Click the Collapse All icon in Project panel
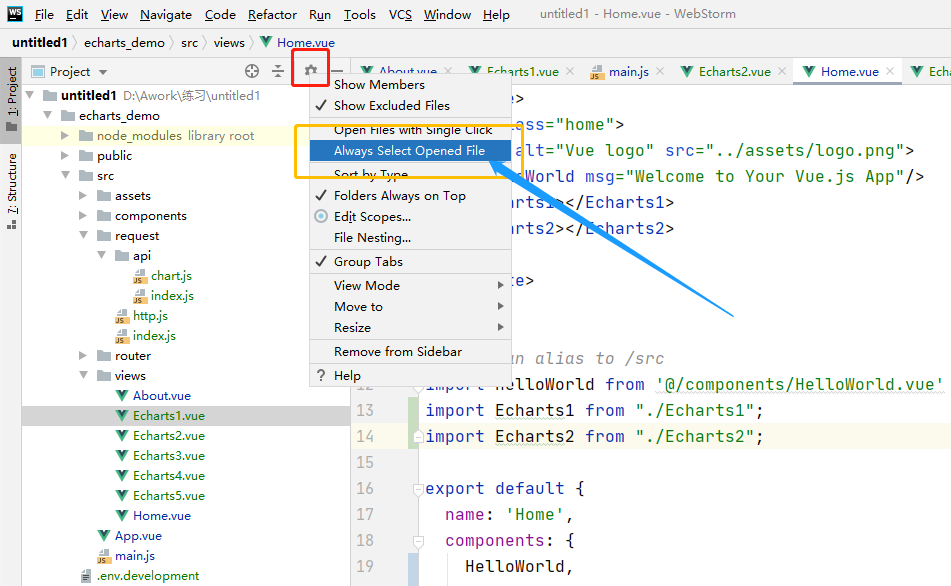The image size is (951, 586). (x=278, y=72)
